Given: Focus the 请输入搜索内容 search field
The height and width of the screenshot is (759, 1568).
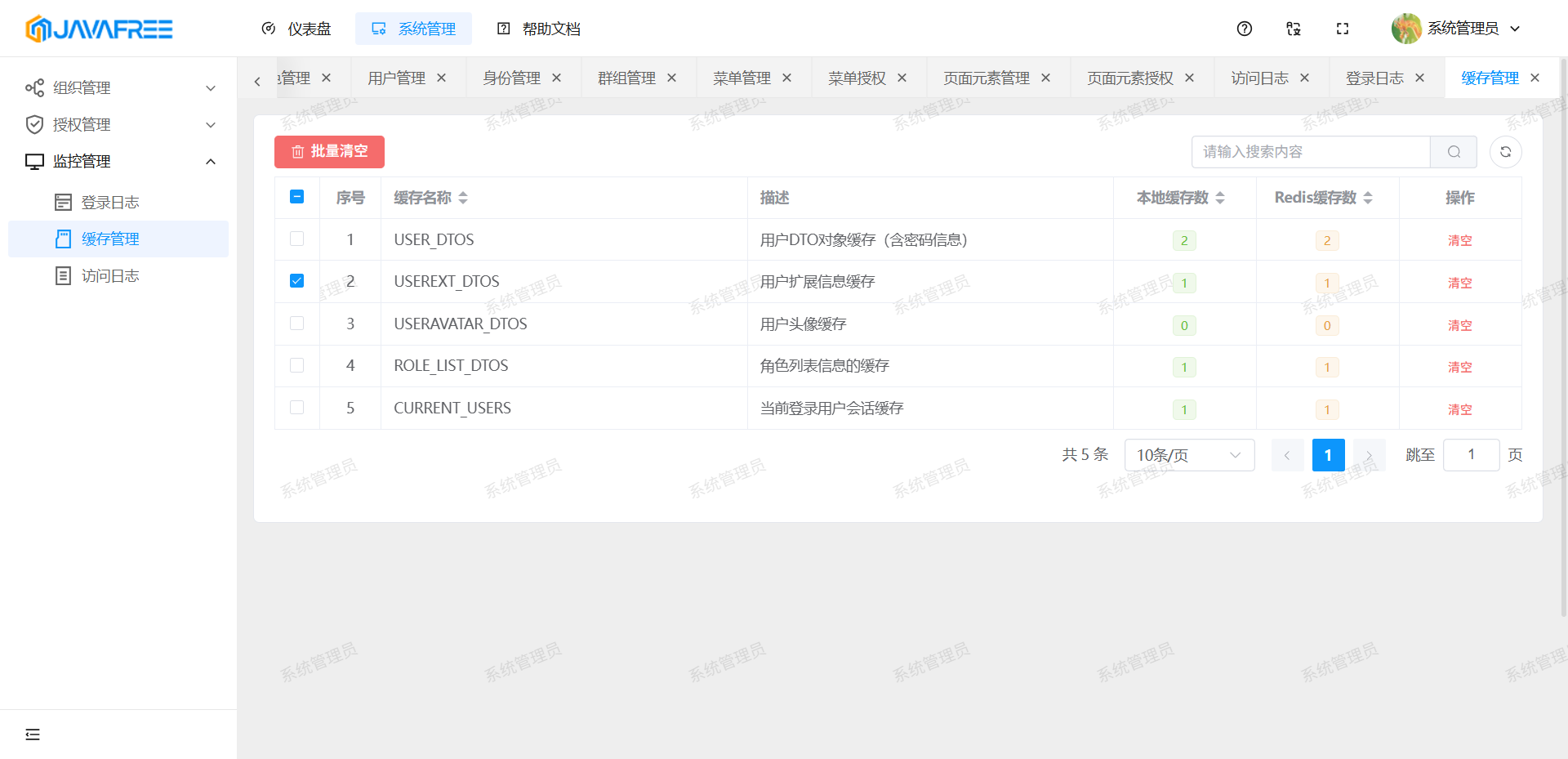Looking at the screenshot, I should point(1311,152).
